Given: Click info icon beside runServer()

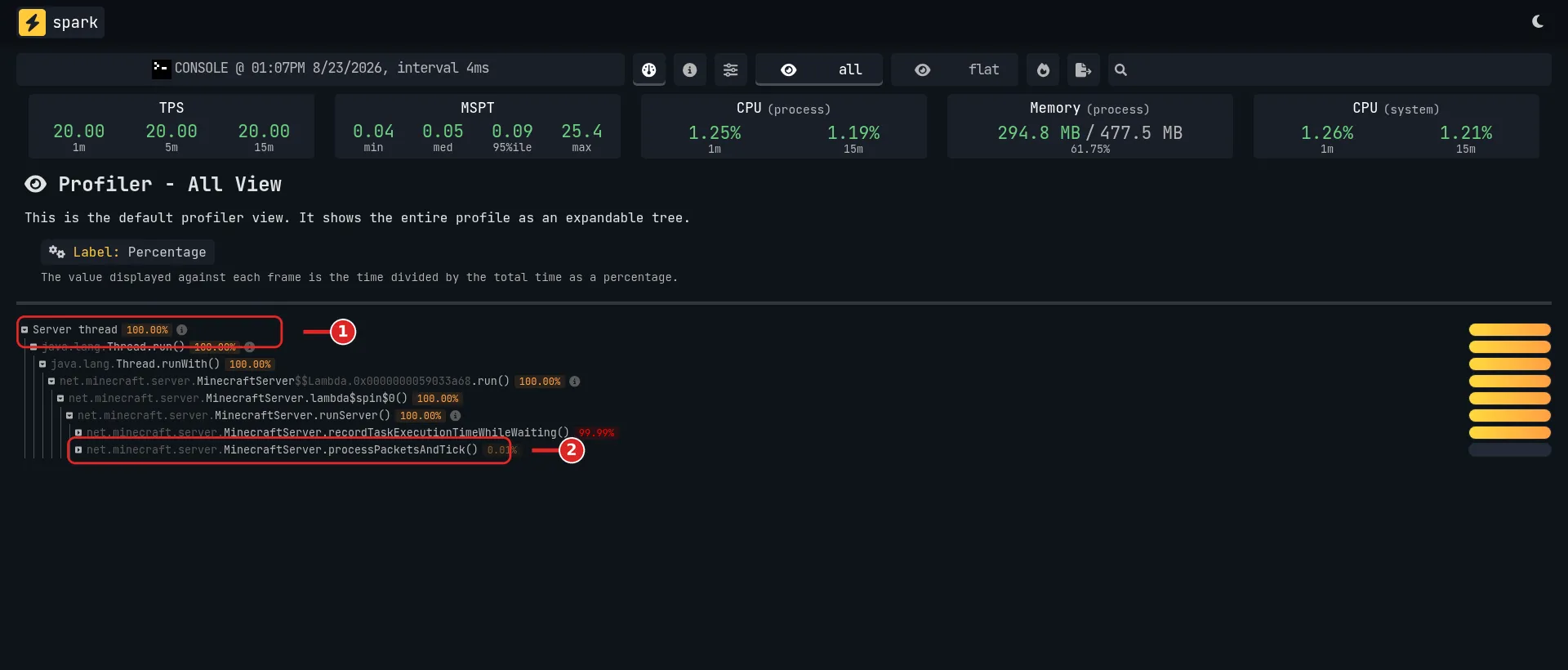Looking at the screenshot, I should pos(456,416).
